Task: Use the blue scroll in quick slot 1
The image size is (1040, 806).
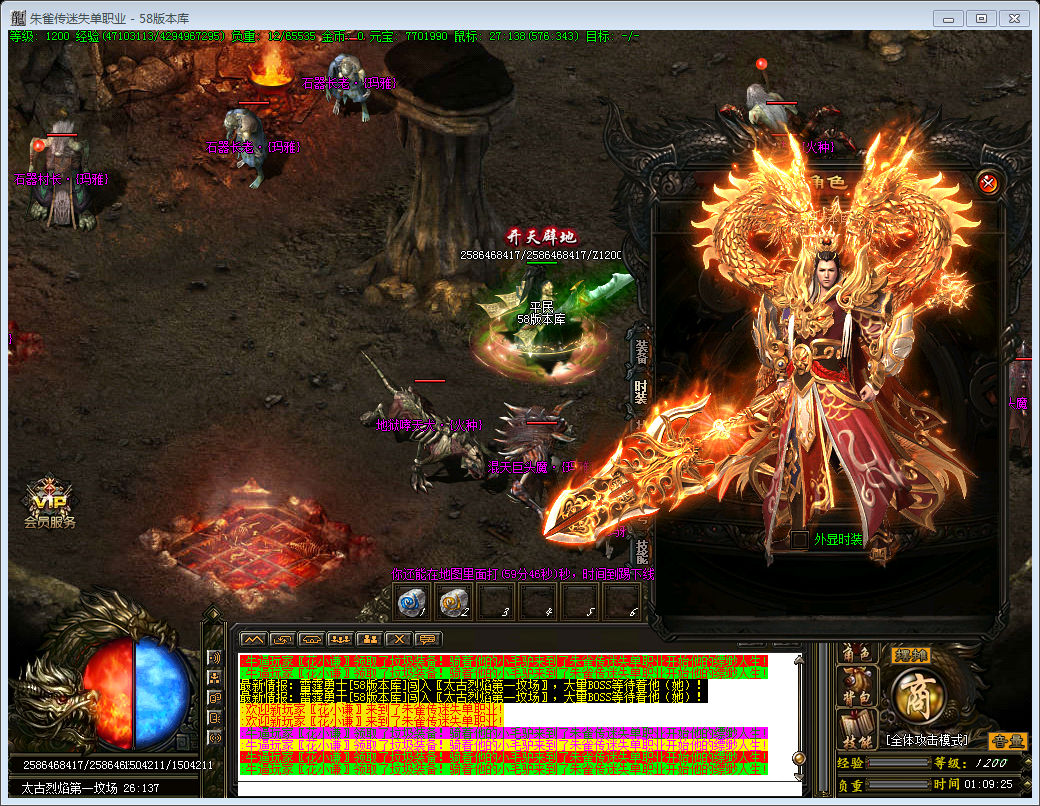Action: (411, 602)
